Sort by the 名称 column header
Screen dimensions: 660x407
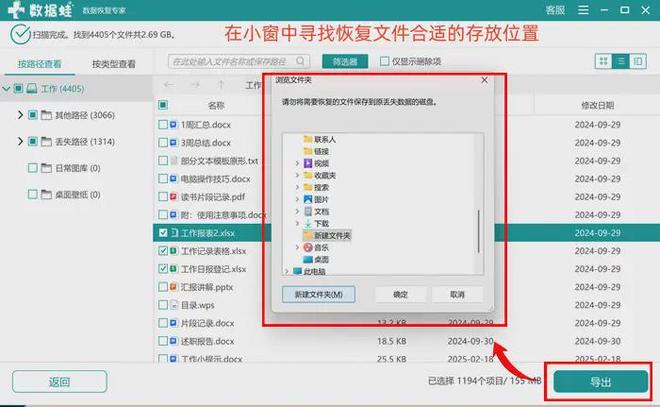tap(216, 105)
